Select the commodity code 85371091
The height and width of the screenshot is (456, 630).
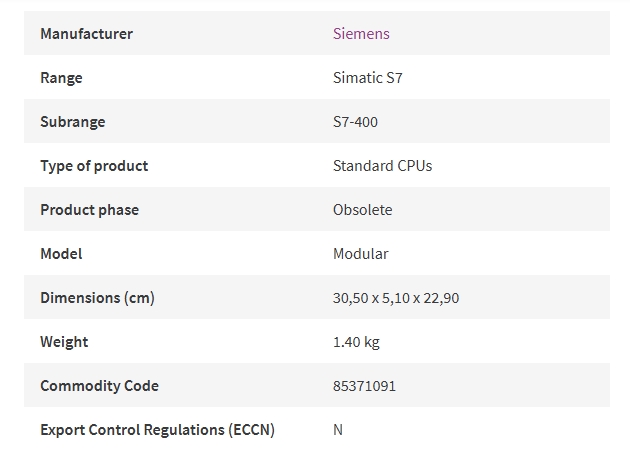pos(364,386)
